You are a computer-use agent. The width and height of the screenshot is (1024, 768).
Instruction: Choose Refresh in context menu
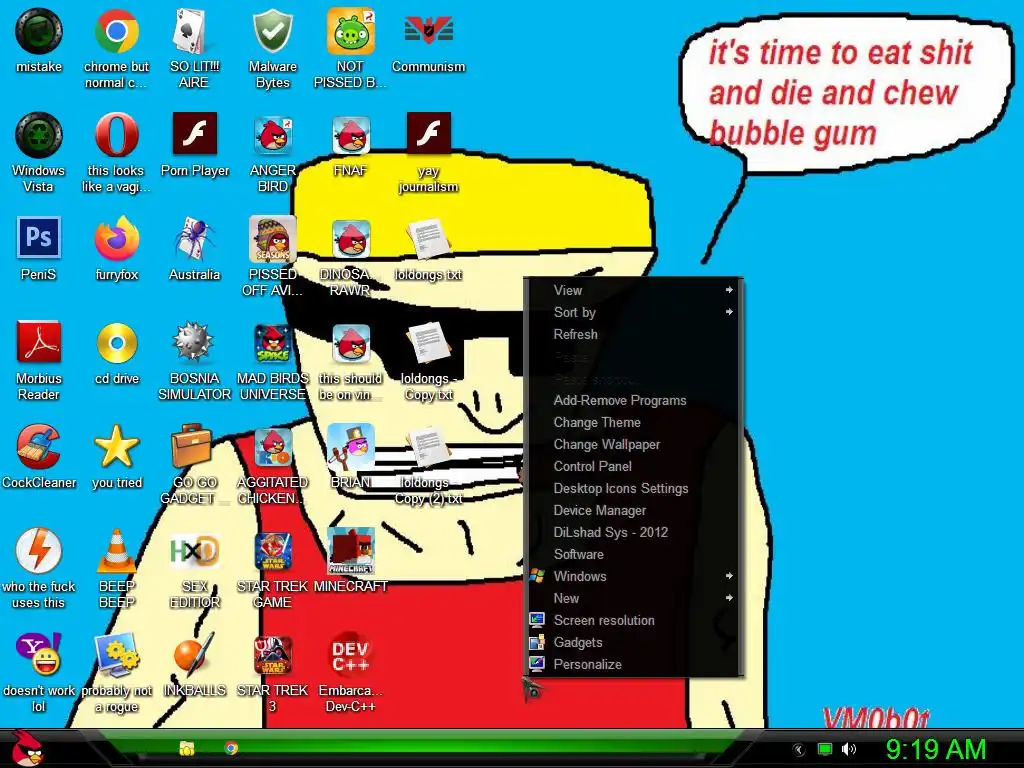[633, 334]
